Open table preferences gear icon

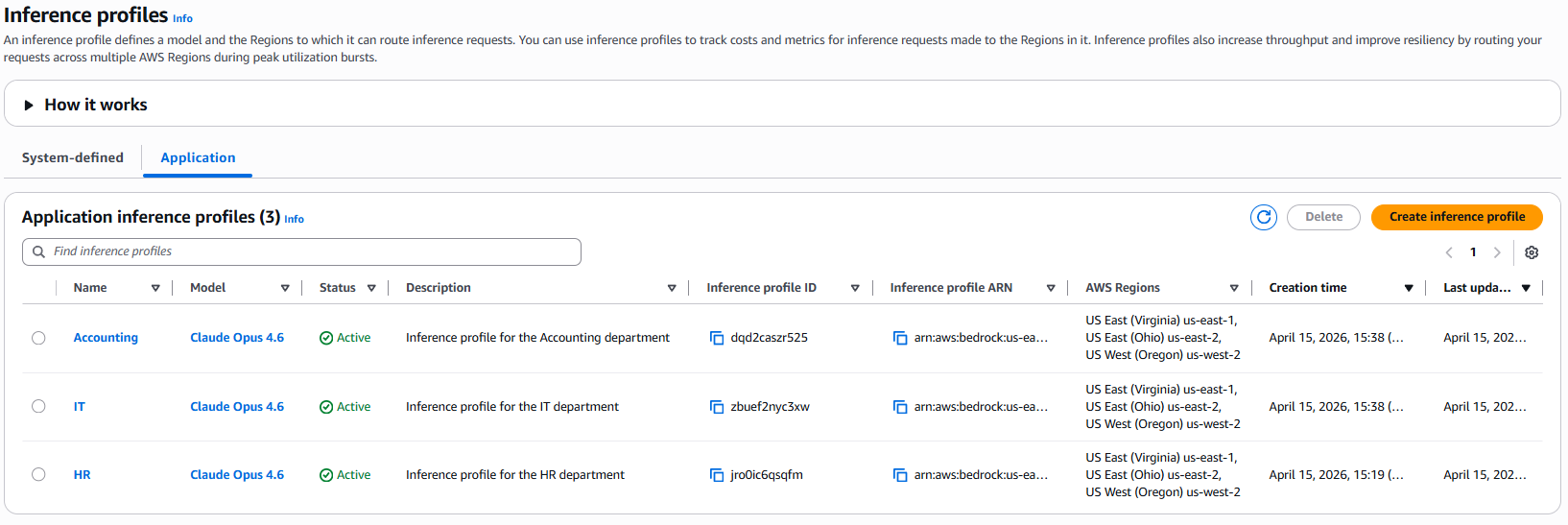pyautogui.click(x=1532, y=252)
